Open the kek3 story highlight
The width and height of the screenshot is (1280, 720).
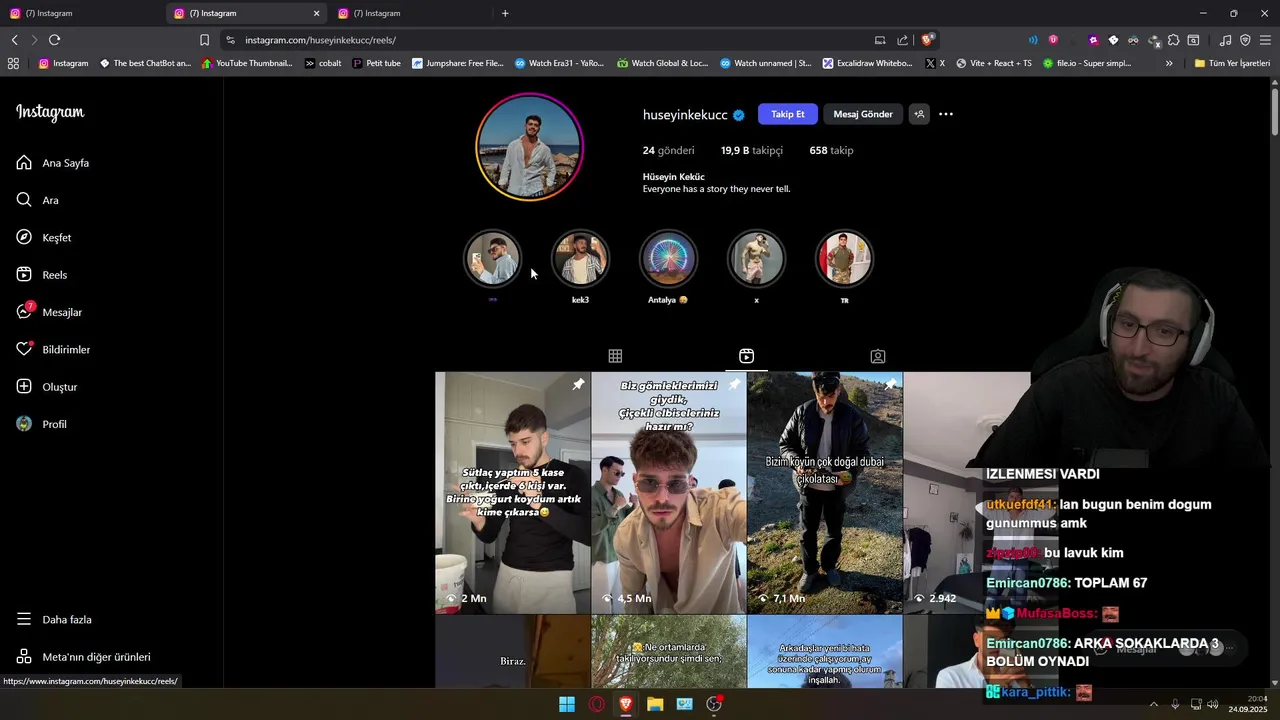coord(580,260)
